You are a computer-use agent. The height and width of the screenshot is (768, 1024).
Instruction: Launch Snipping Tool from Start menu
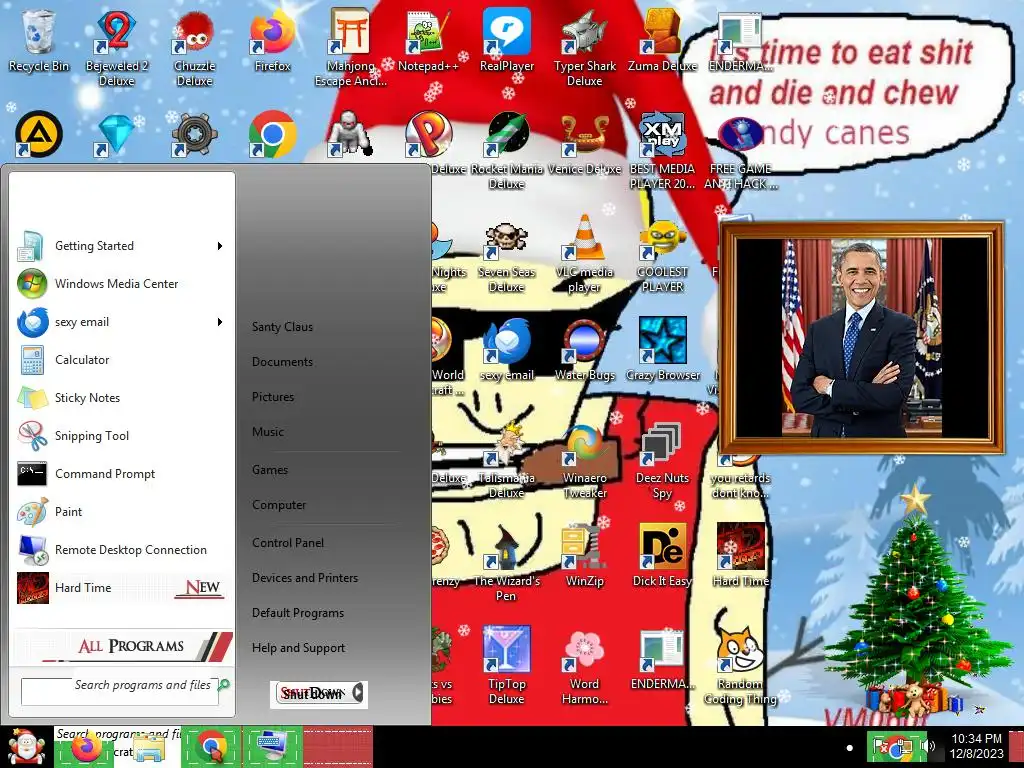coord(121,436)
